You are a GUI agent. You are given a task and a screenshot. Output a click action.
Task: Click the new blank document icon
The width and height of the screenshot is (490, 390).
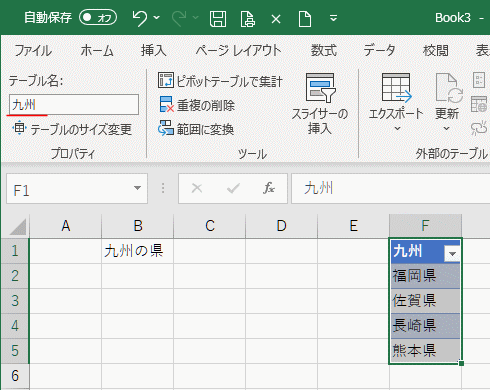coord(305,18)
